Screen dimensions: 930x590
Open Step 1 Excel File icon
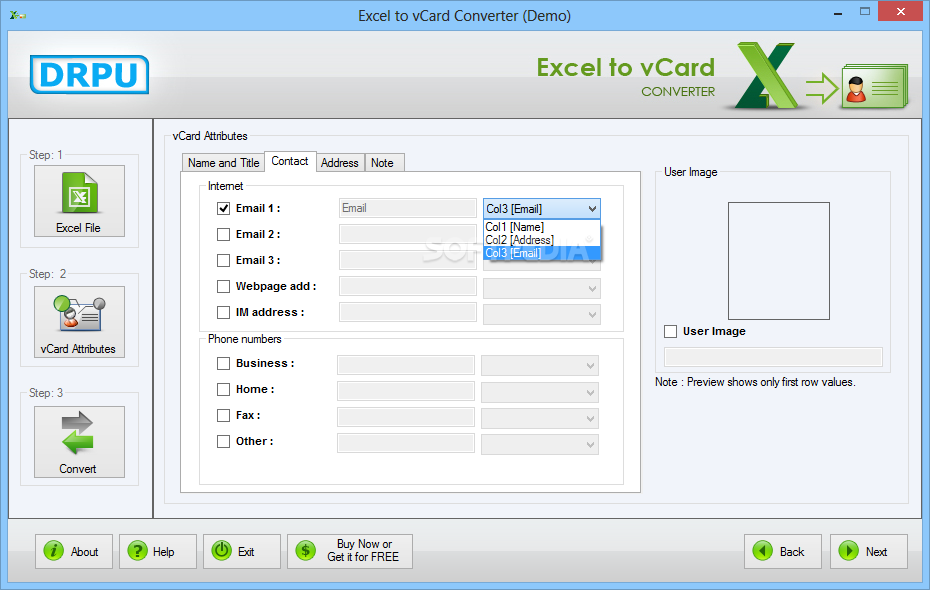click(79, 194)
